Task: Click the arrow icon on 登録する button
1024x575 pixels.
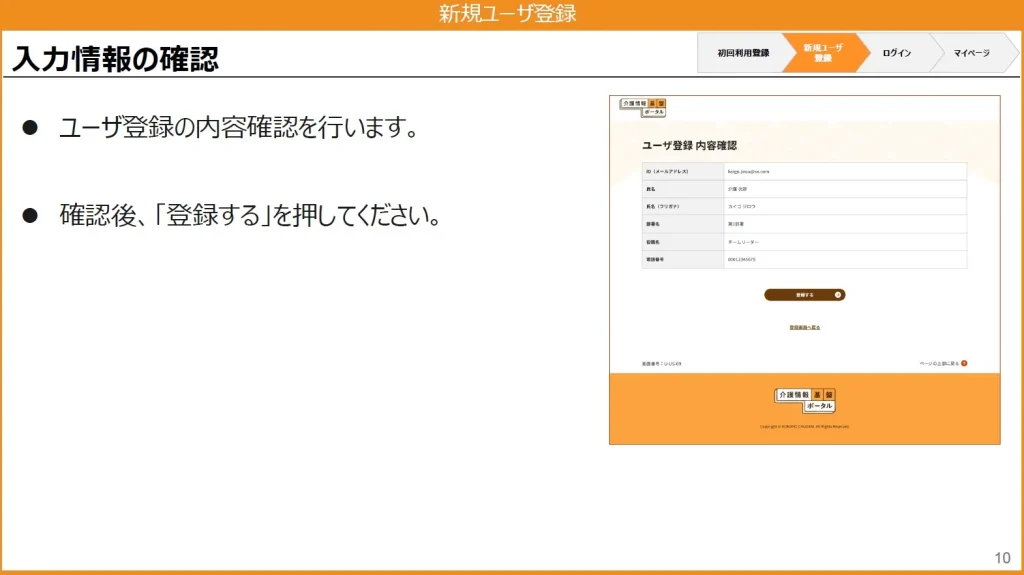Action: (838, 295)
